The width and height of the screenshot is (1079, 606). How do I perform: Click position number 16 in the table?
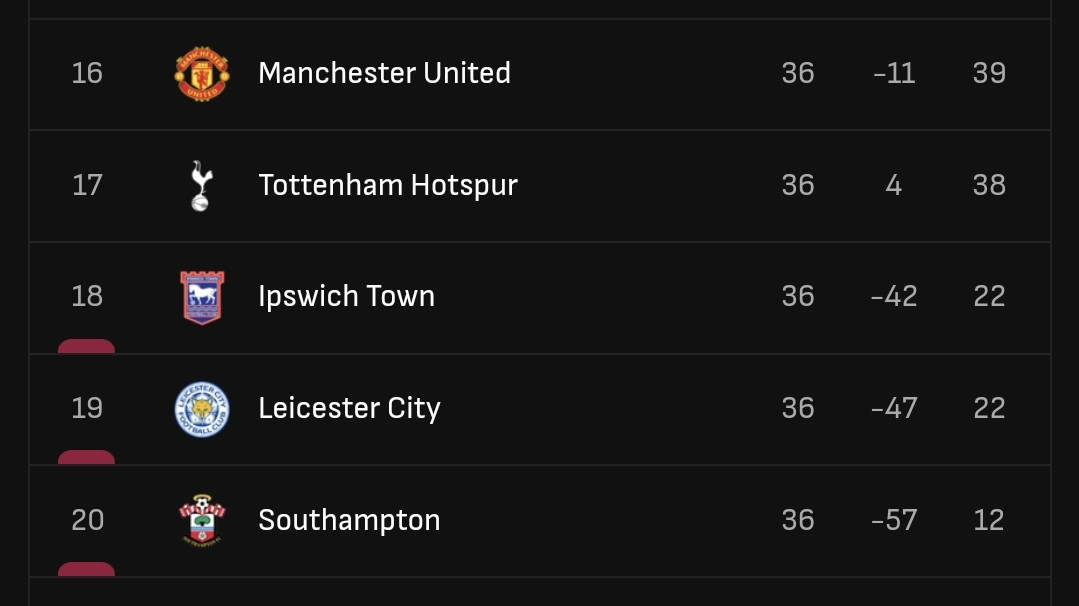[87, 73]
